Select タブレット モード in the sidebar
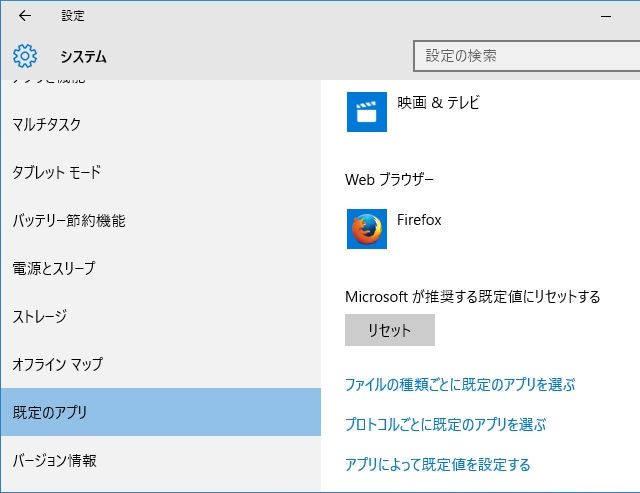 pos(160,172)
